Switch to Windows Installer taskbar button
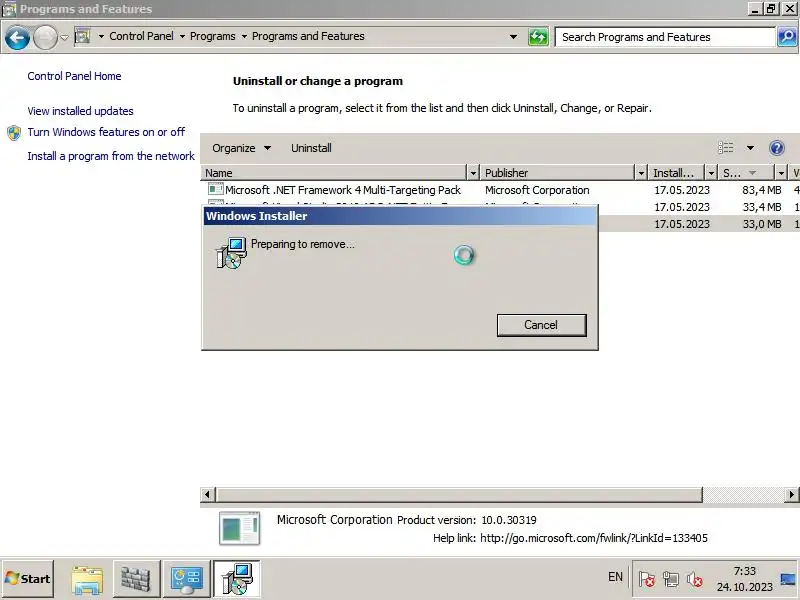Screen dimensions: 800x600 click(237, 579)
